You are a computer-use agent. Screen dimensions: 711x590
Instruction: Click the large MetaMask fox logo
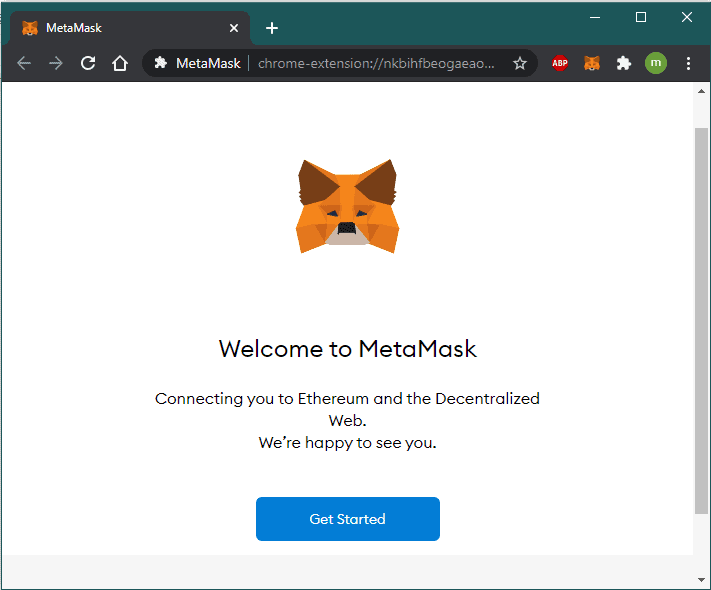347,206
